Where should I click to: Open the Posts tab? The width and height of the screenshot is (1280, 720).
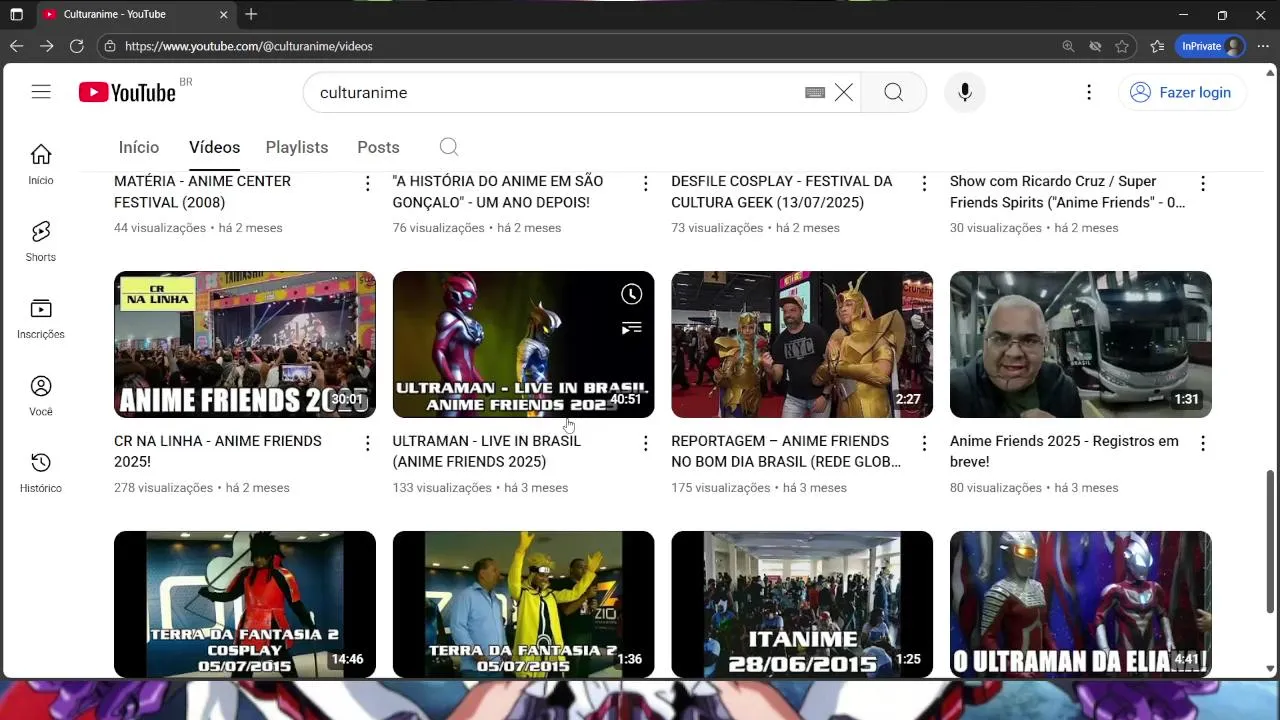click(378, 147)
